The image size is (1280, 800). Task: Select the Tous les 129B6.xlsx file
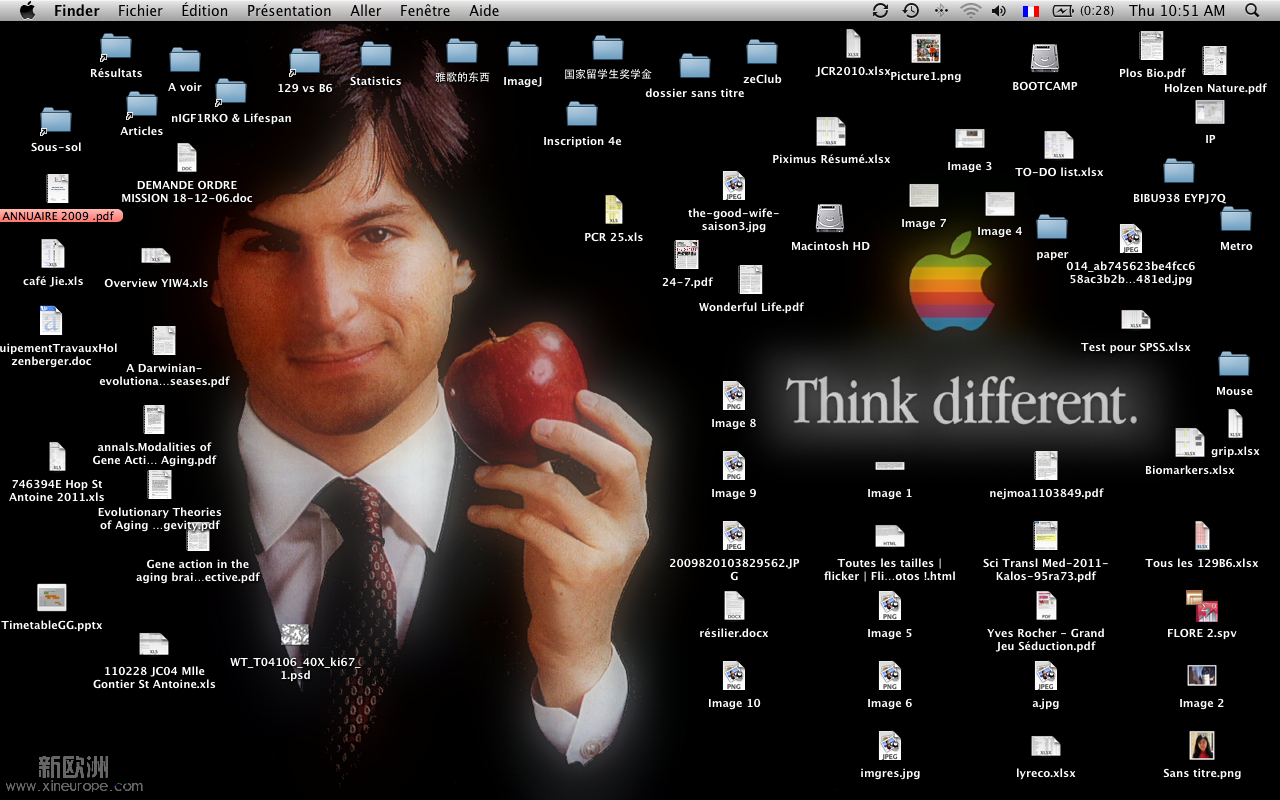(1202, 536)
